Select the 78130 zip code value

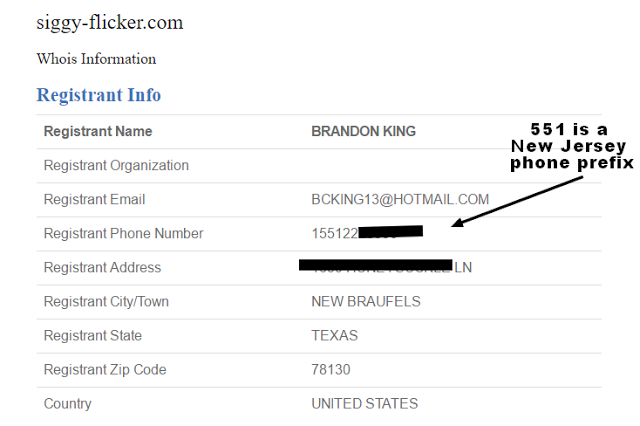(331, 370)
